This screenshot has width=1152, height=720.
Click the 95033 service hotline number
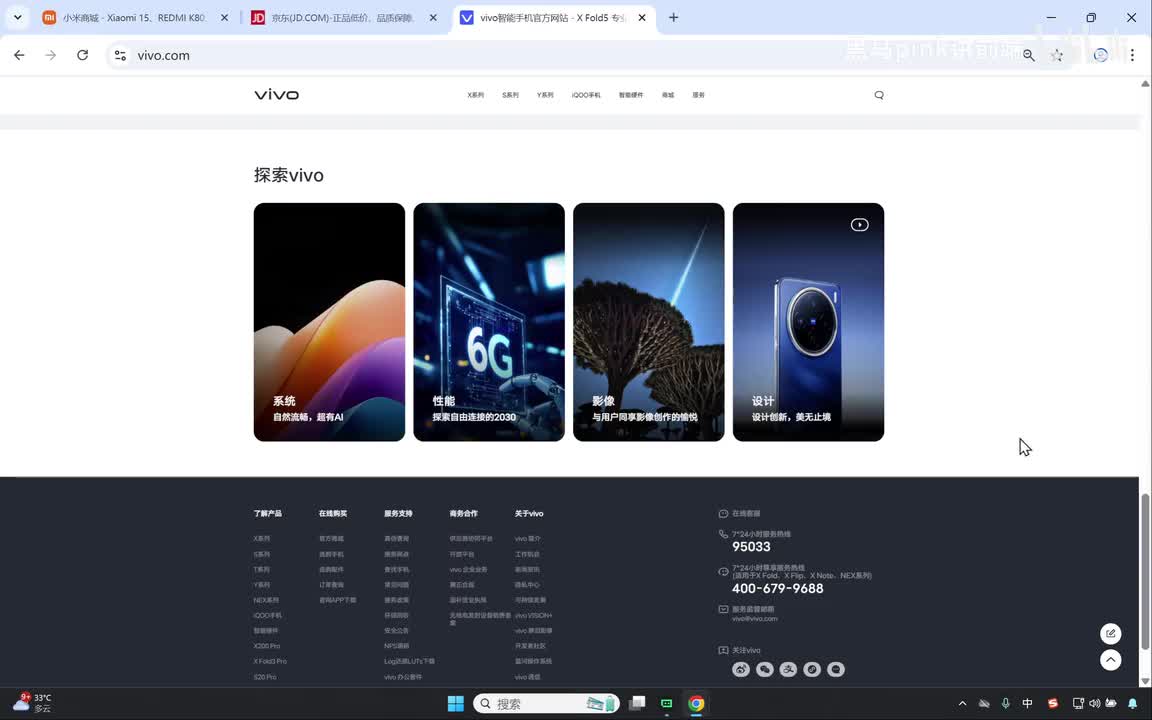pyautogui.click(x=751, y=547)
